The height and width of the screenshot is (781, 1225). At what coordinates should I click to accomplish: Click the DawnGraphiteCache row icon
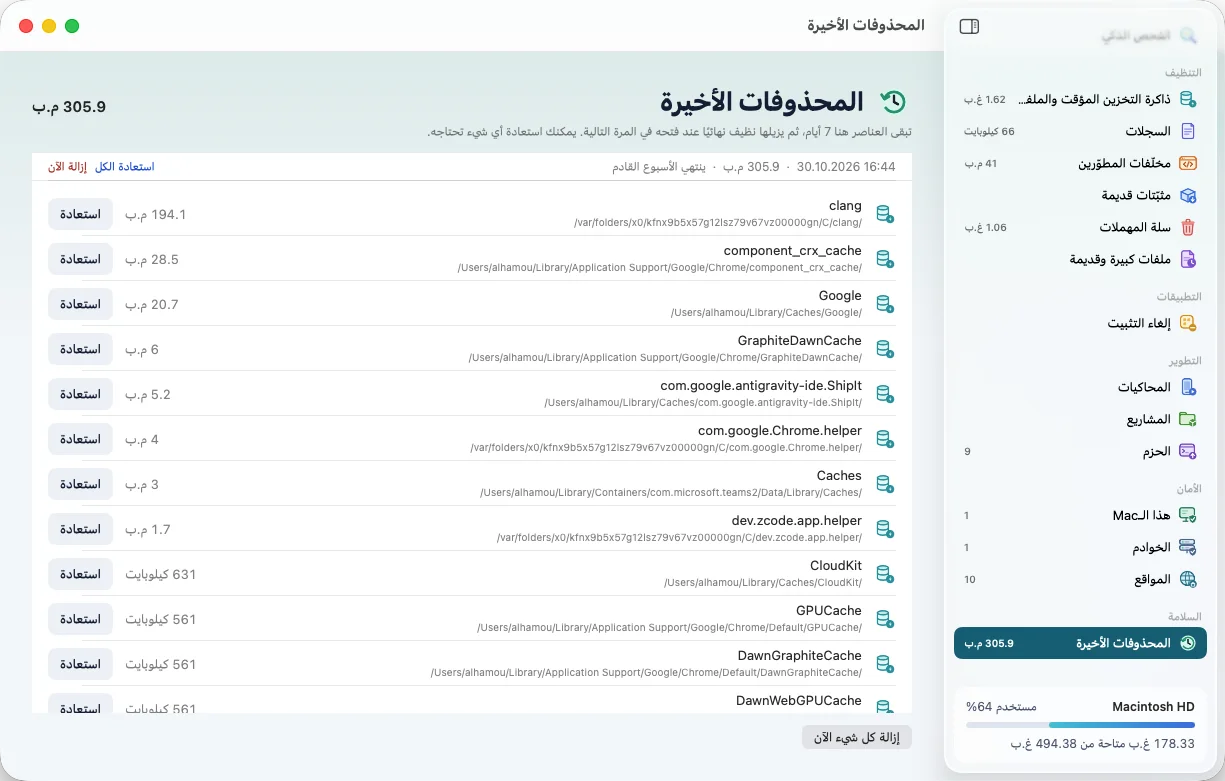[884, 664]
